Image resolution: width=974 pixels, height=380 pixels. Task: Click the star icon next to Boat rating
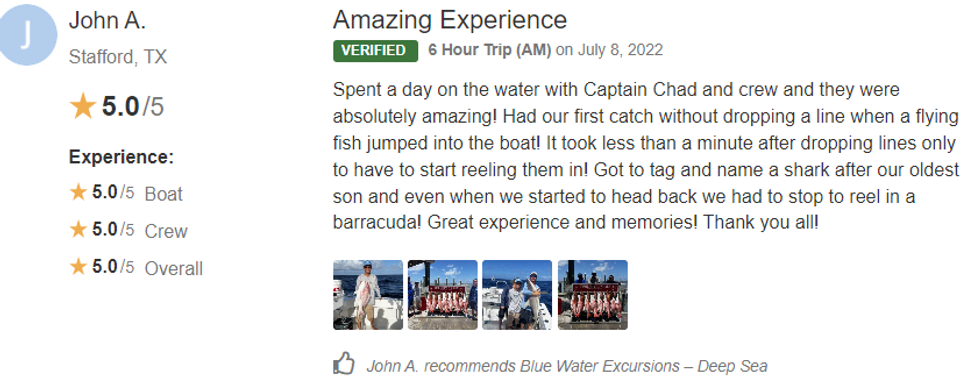click(78, 192)
